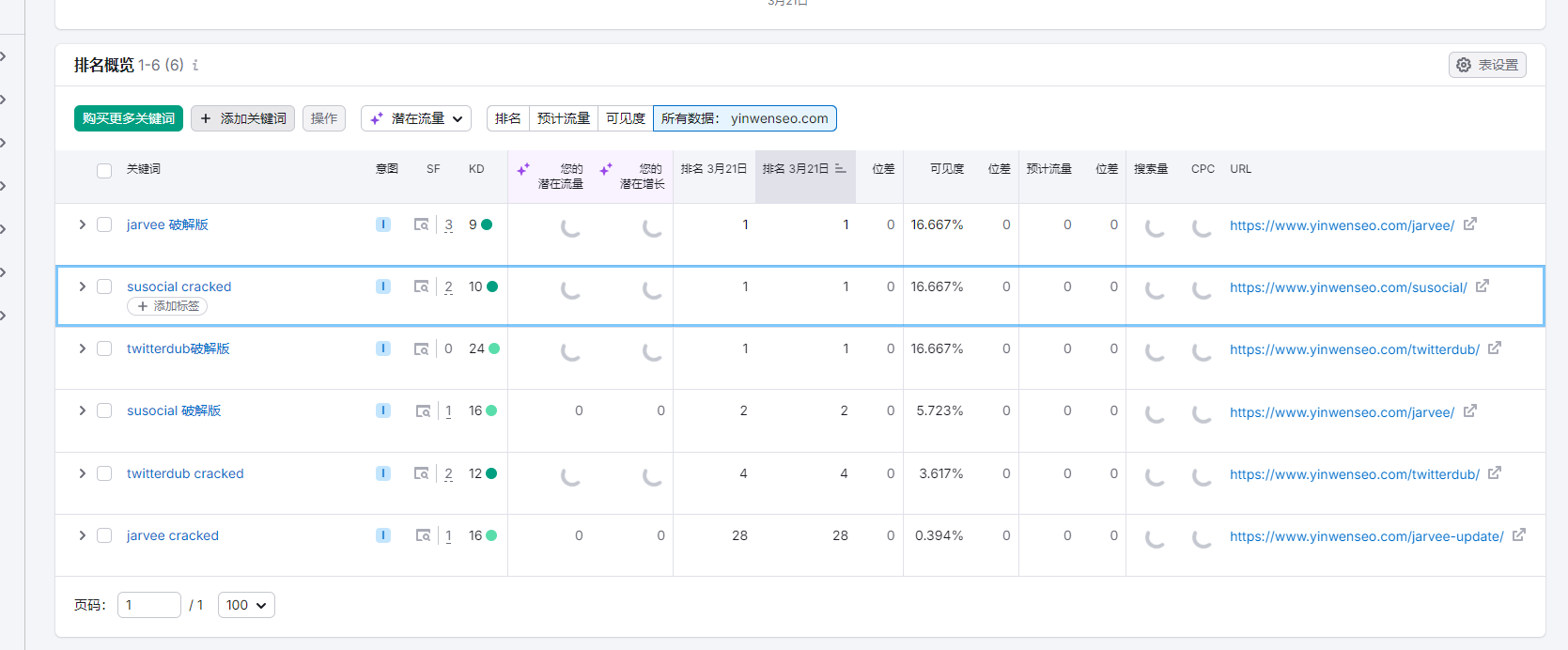Click intent badge for twitterdub破解版 row

[x=383, y=348]
